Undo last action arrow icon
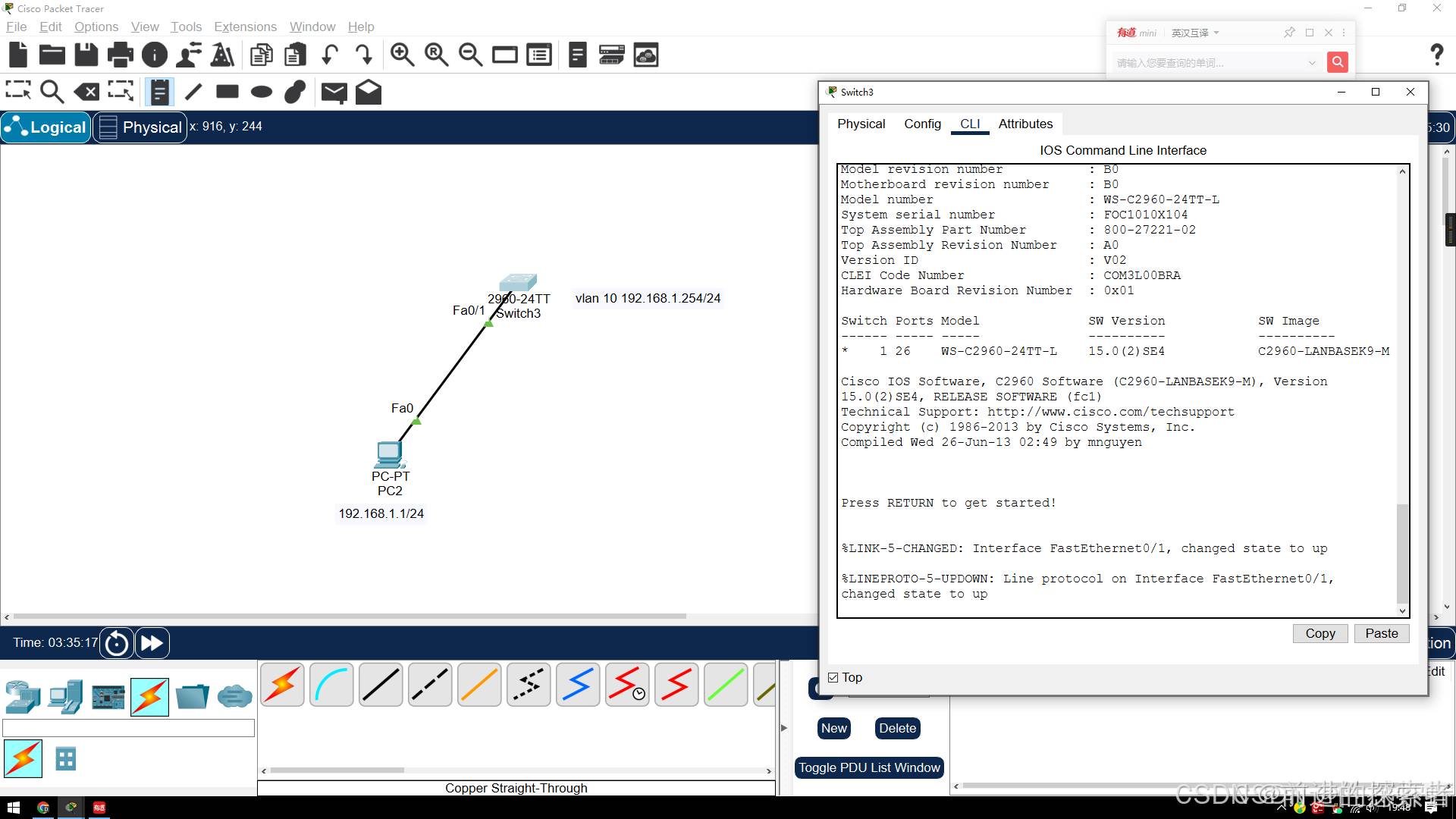Image resolution: width=1456 pixels, height=819 pixels. 329,55
